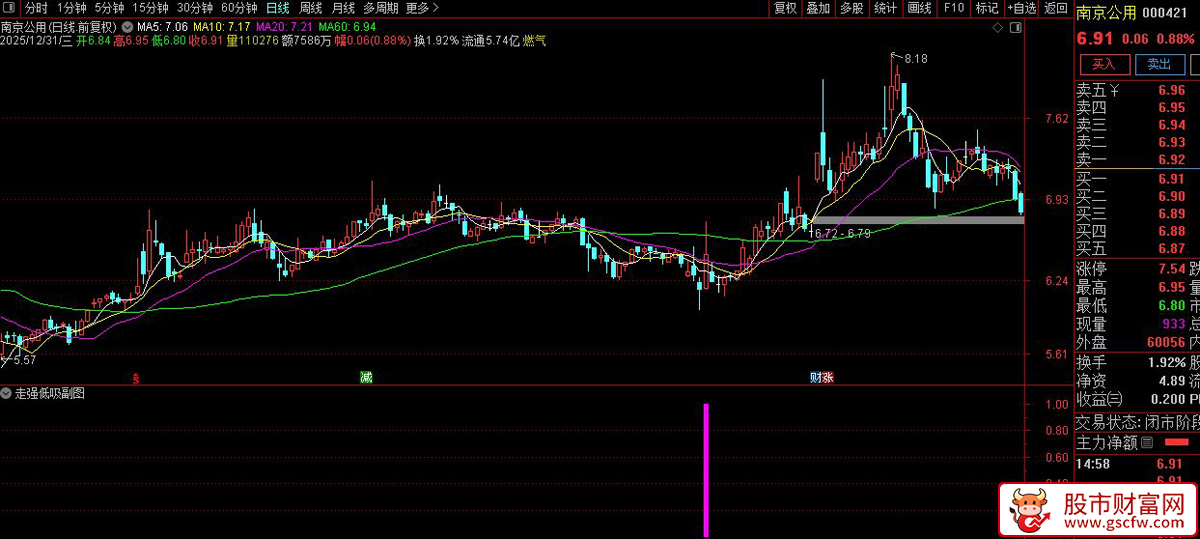Open F10 company information
1200x539 pixels.
pyautogui.click(x=953, y=8)
